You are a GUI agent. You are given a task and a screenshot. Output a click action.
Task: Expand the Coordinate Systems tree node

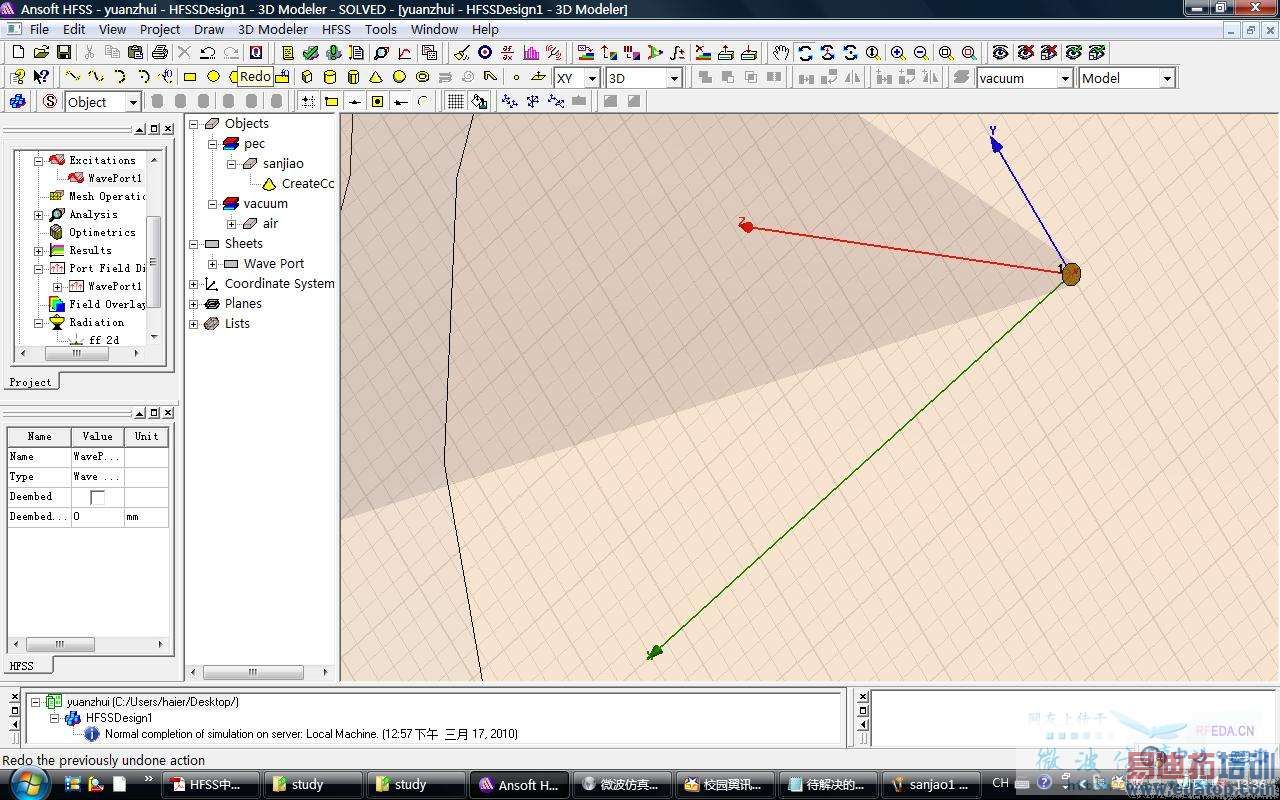194,284
